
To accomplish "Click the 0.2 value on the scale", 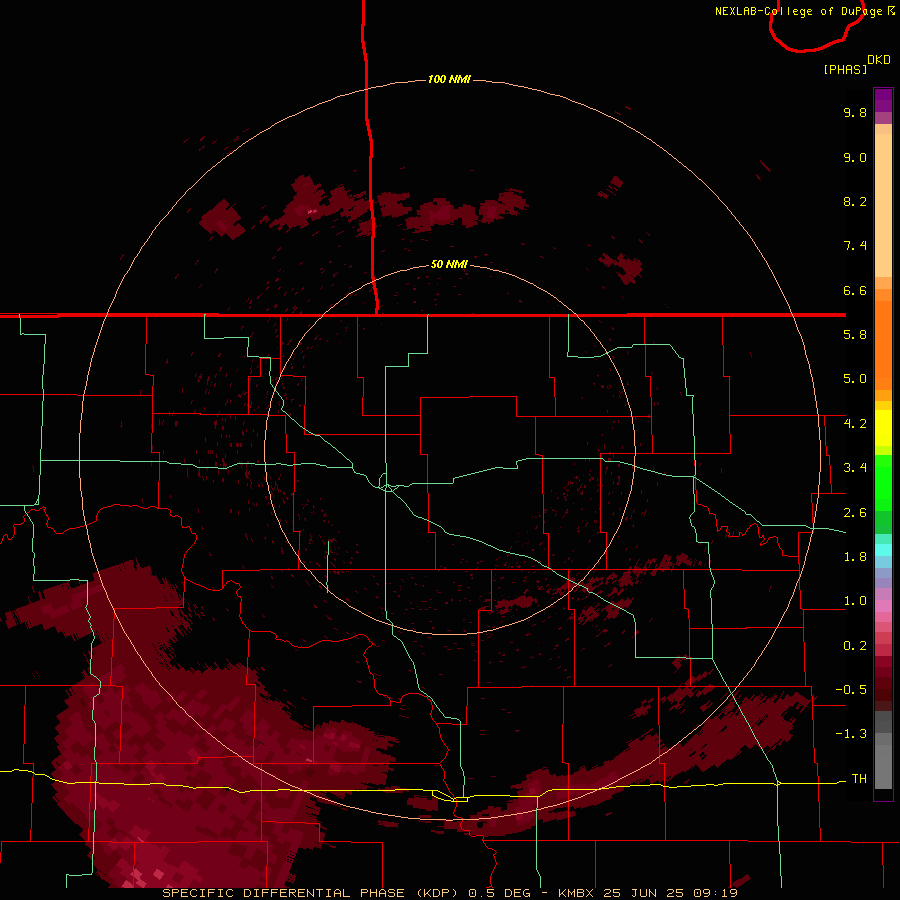I will [x=855, y=646].
